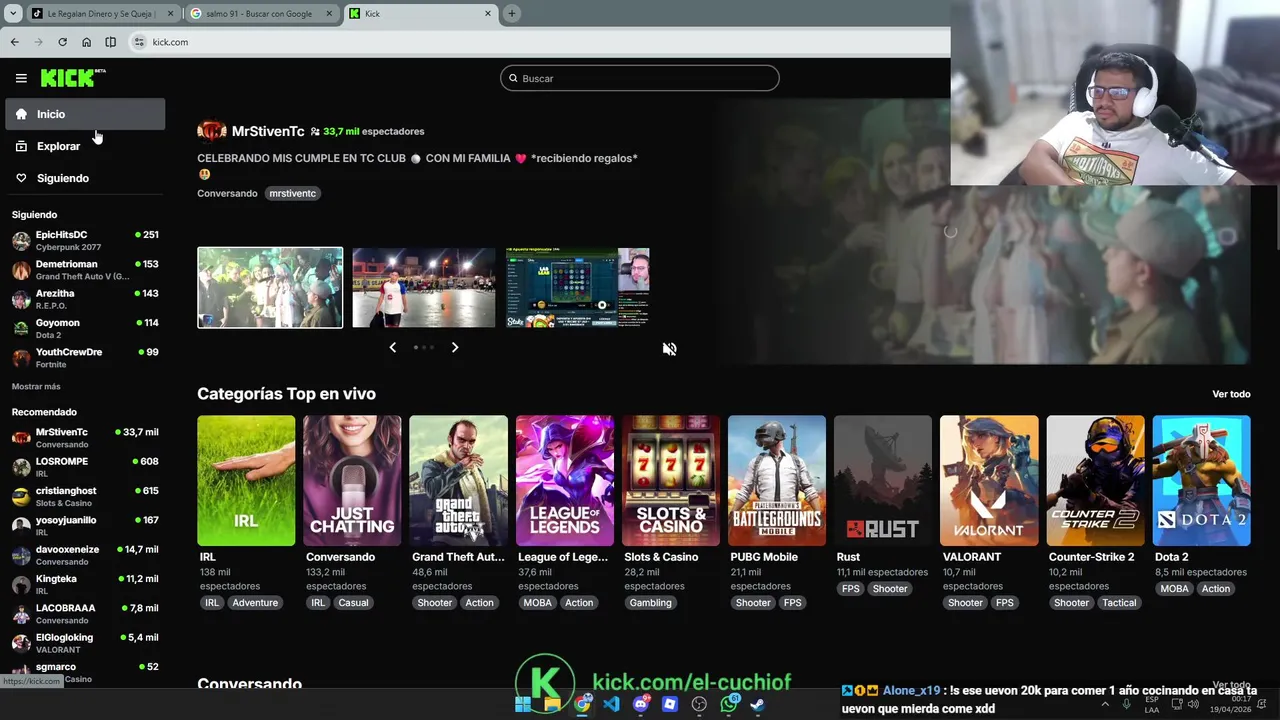Open the Slots & Casino category card
This screenshot has height=720, width=1280.
point(671,481)
